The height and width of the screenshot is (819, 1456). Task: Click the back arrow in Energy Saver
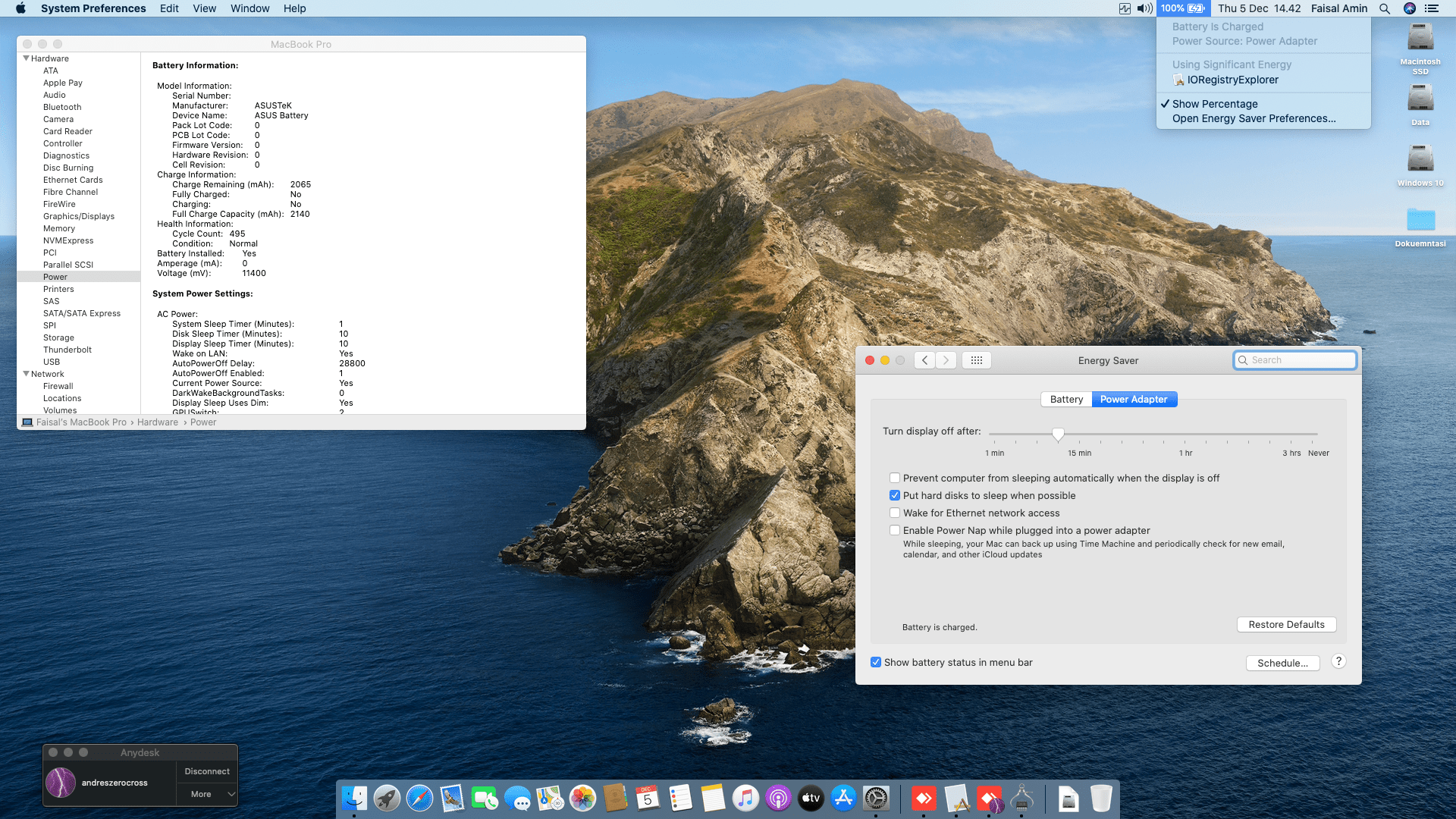(924, 360)
